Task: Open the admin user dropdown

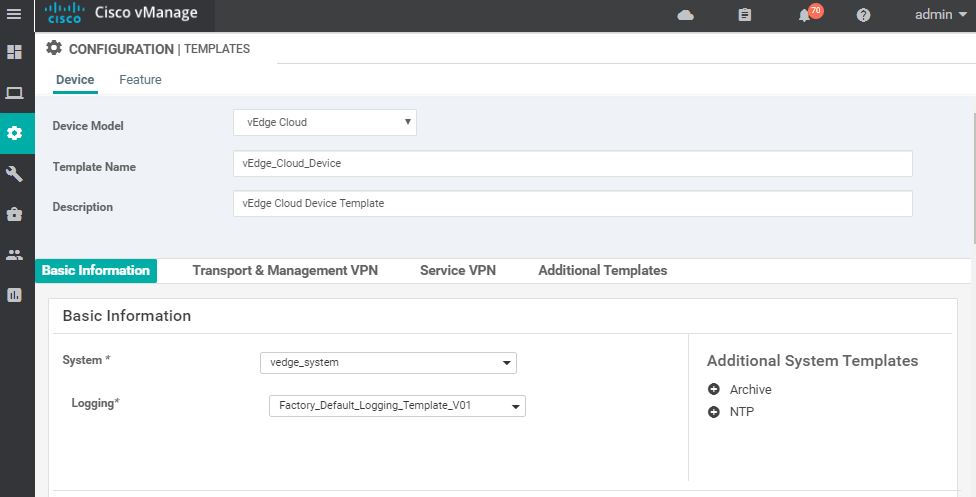Action: (x=941, y=14)
